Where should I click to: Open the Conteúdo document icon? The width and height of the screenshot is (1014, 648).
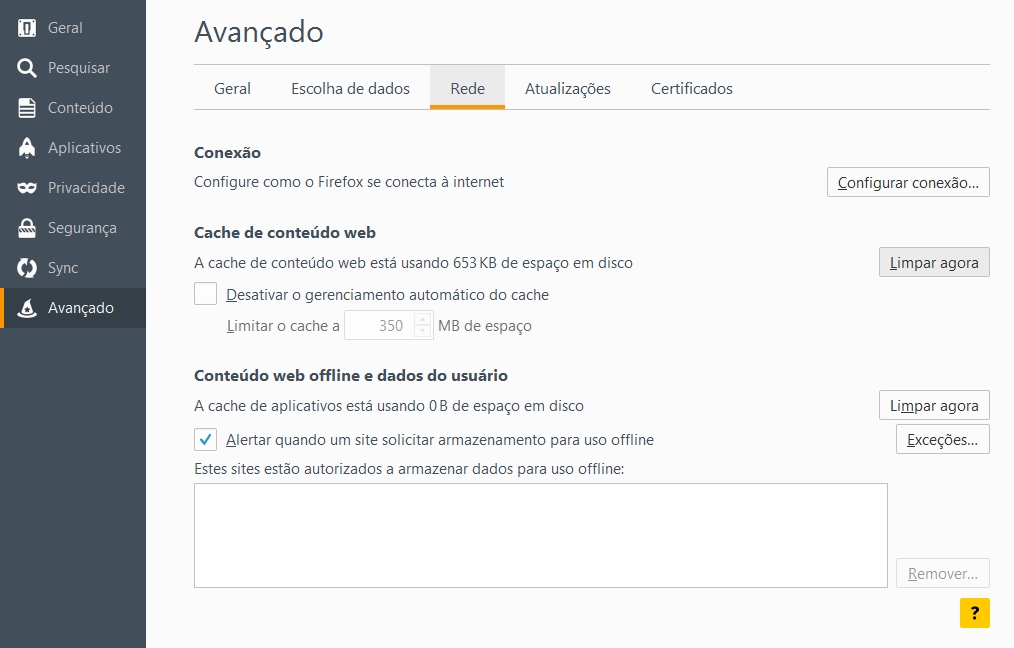tap(27, 108)
